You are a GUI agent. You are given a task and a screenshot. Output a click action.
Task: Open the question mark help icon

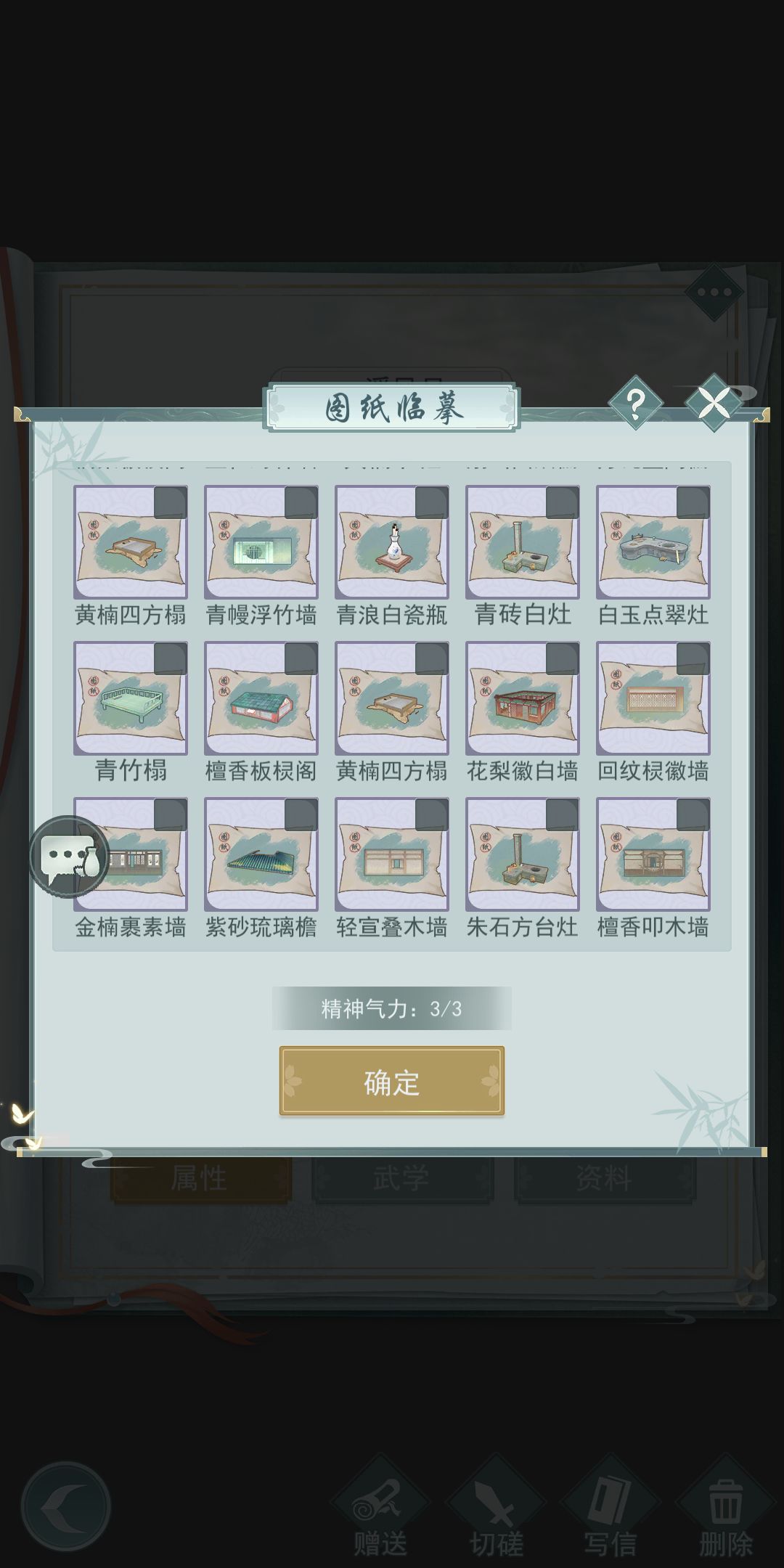[635, 403]
